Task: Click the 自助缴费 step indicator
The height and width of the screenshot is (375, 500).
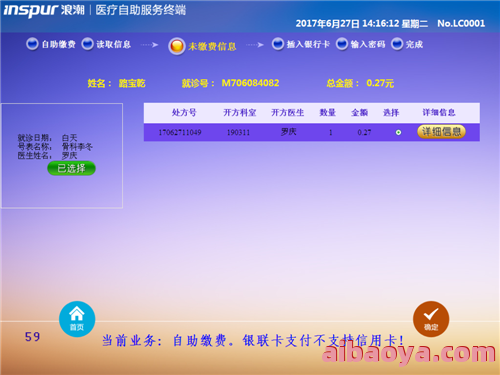Action: pos(51,44)
